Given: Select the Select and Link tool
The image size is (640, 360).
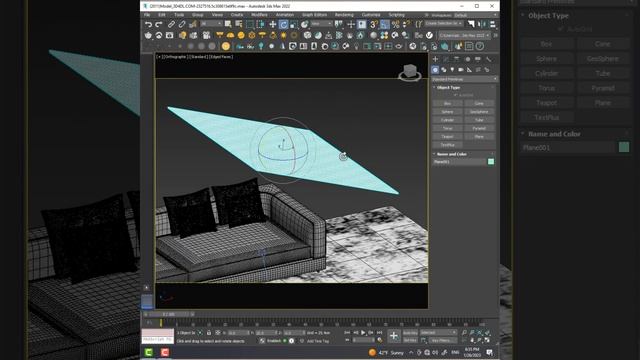Looking at the screenshot, I should 171,24.
